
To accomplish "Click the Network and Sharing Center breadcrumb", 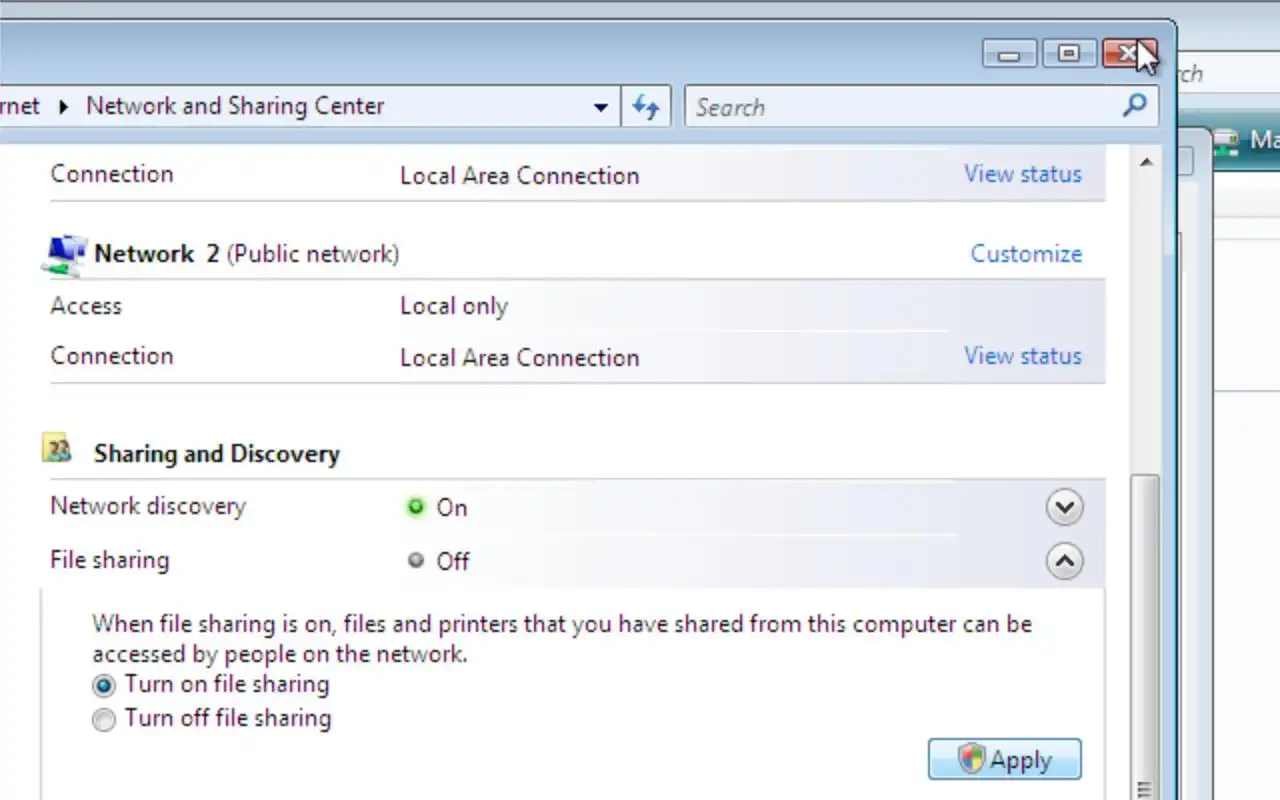I will click(x=235, y=106).
